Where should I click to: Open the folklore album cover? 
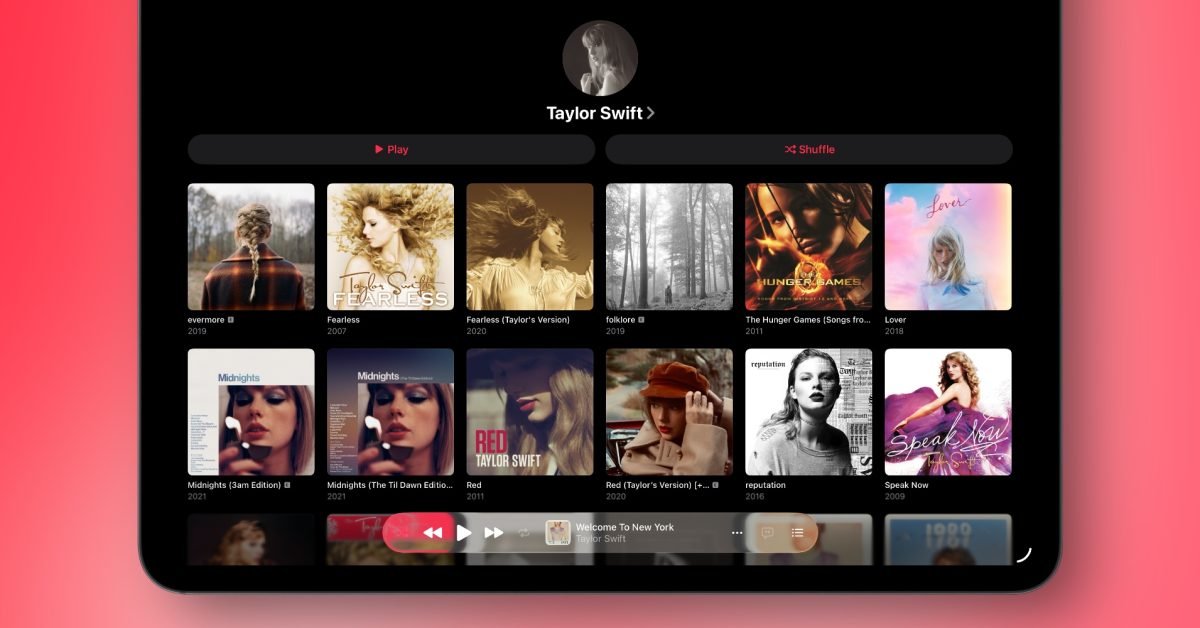click(669, 246)
